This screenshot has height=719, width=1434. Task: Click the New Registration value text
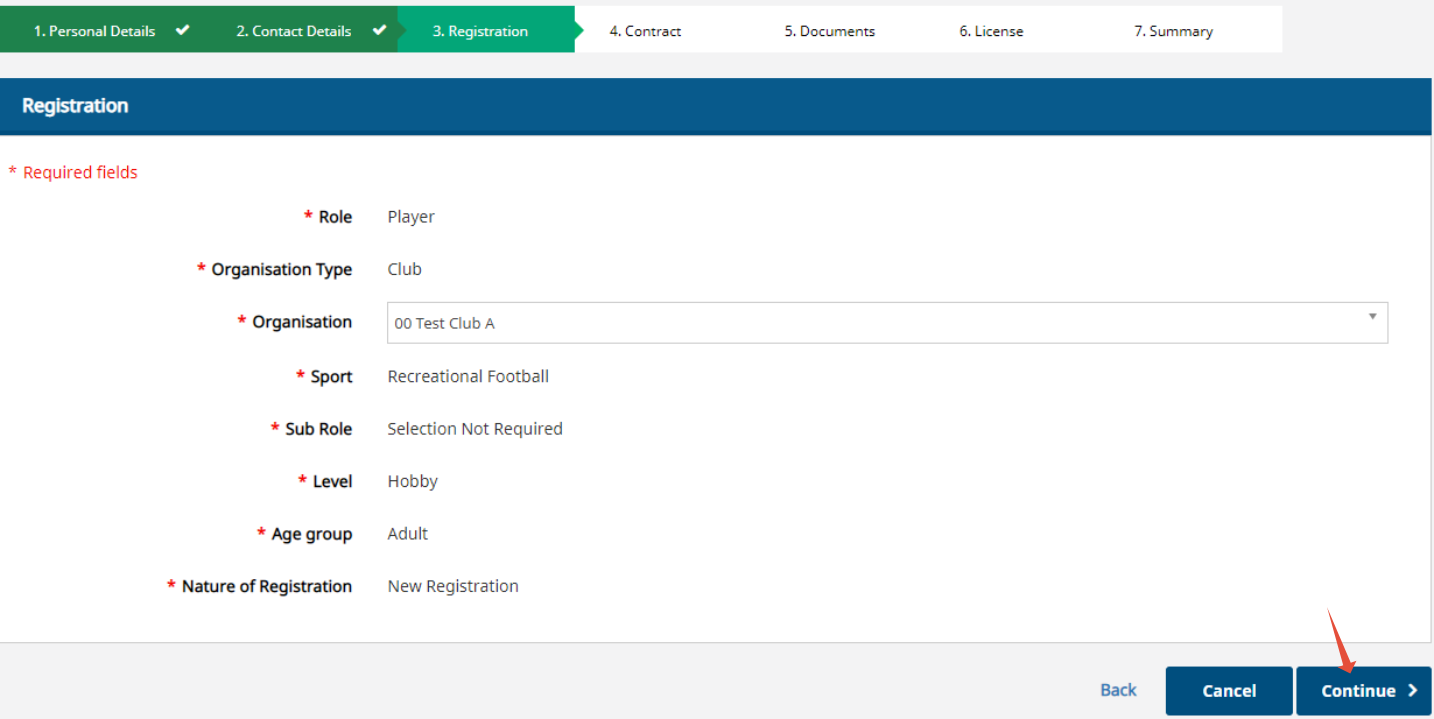[453, 587]
